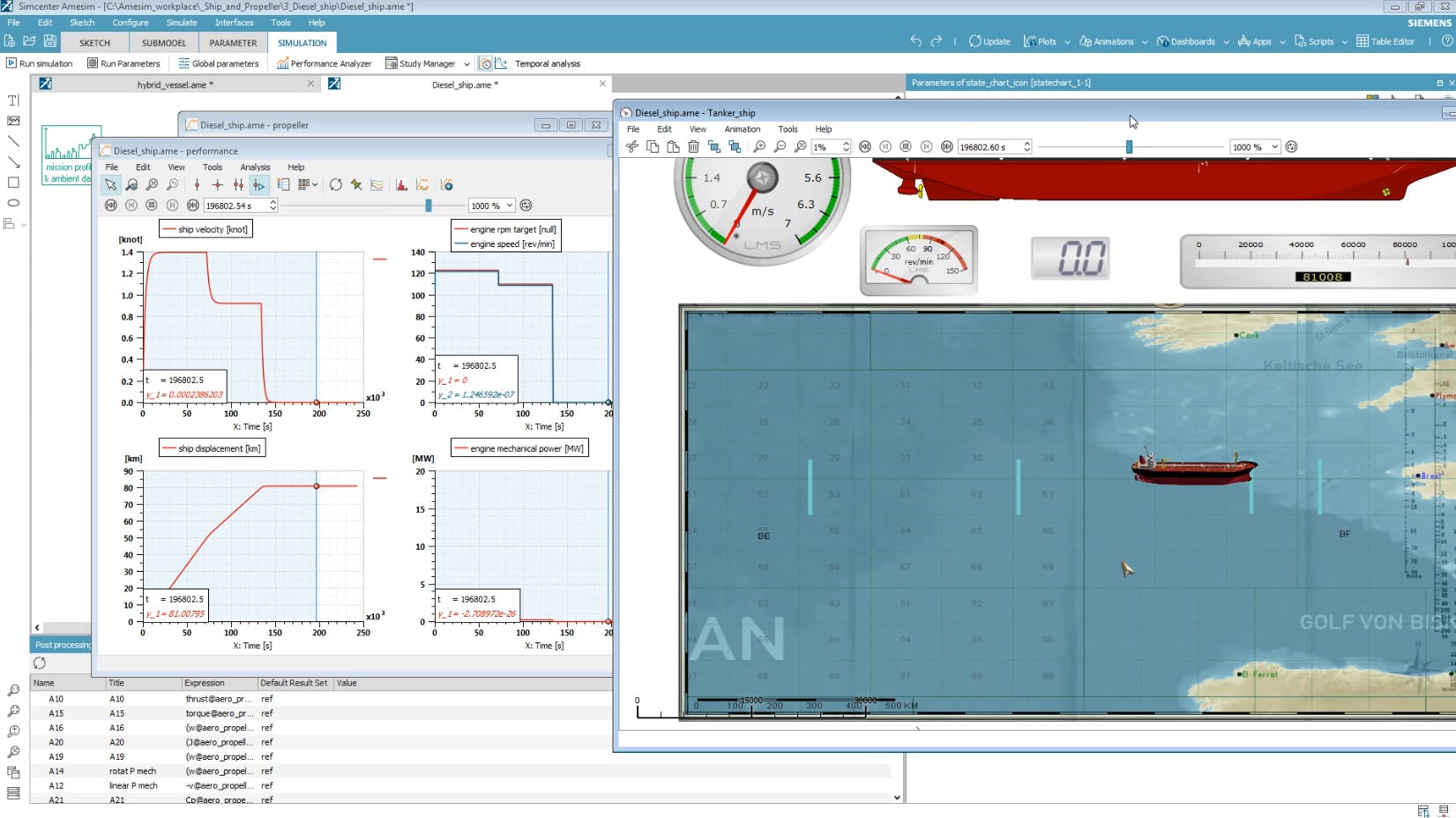This screenshot has width=1456, height=818.
Task: Open Global parameters
Action: (x=219, y=64)
